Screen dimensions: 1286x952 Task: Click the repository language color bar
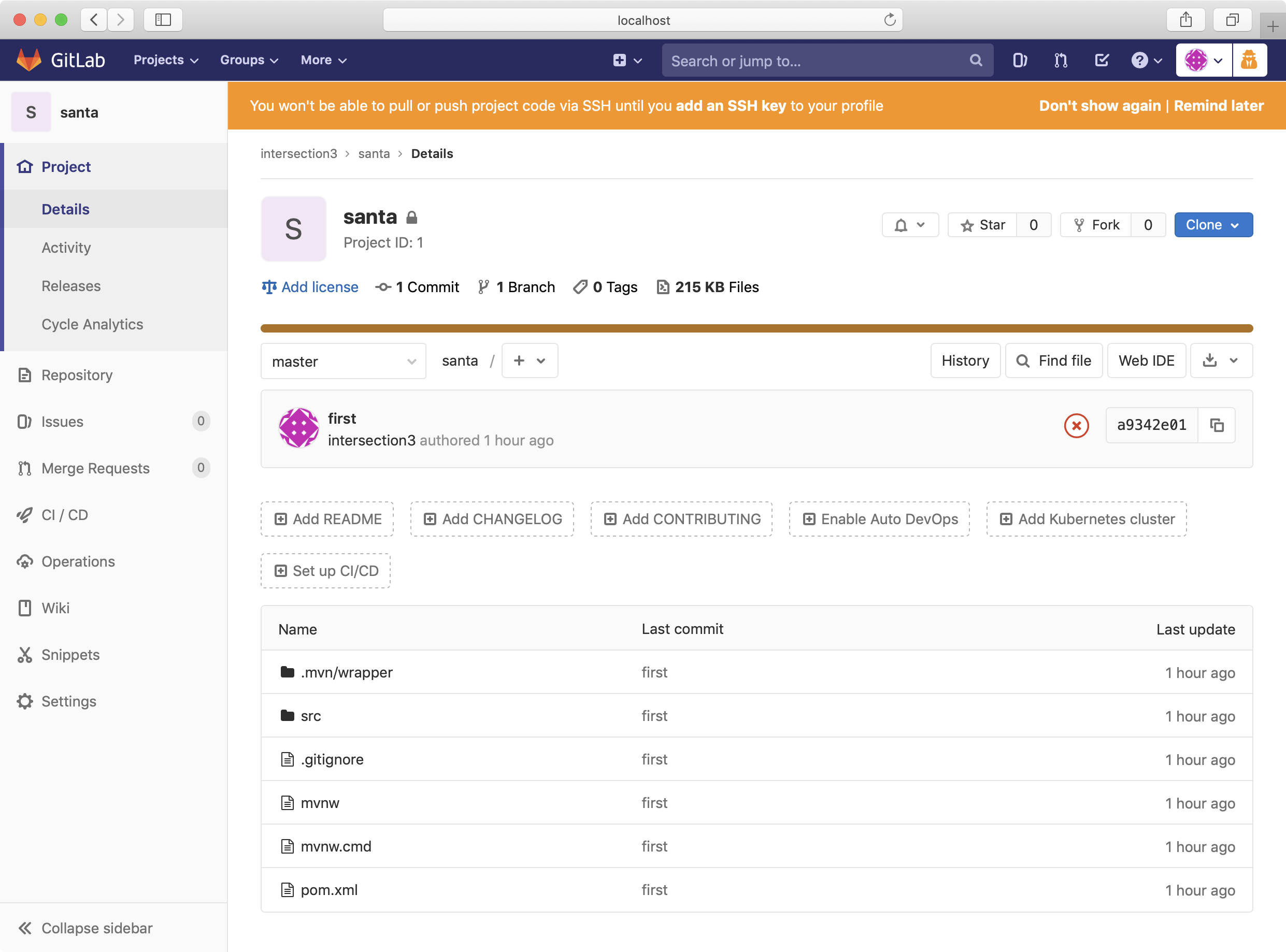[x=756, y=328]
